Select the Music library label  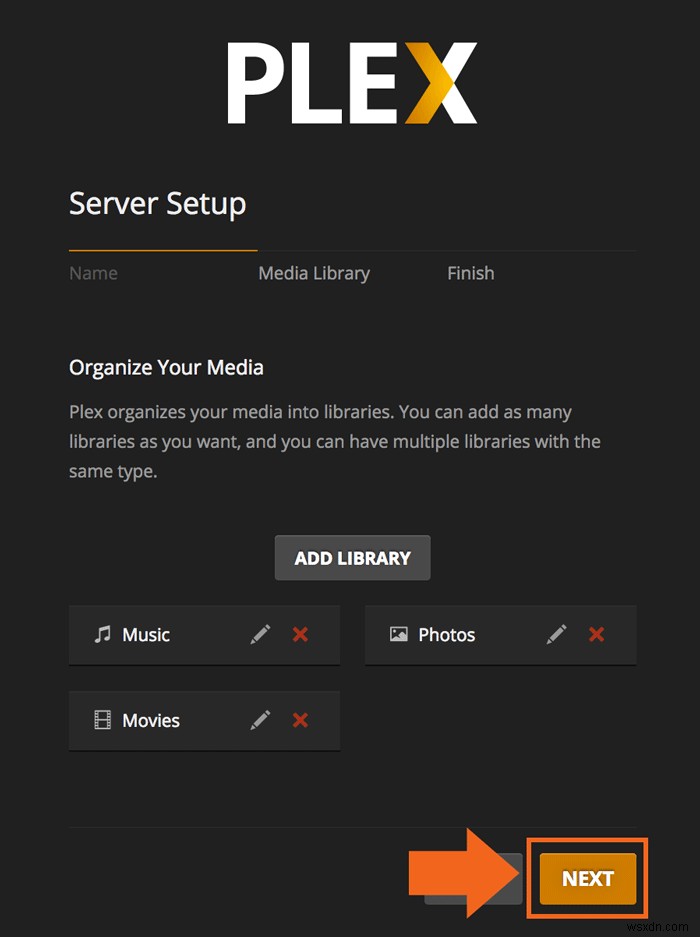pos(146,635)
